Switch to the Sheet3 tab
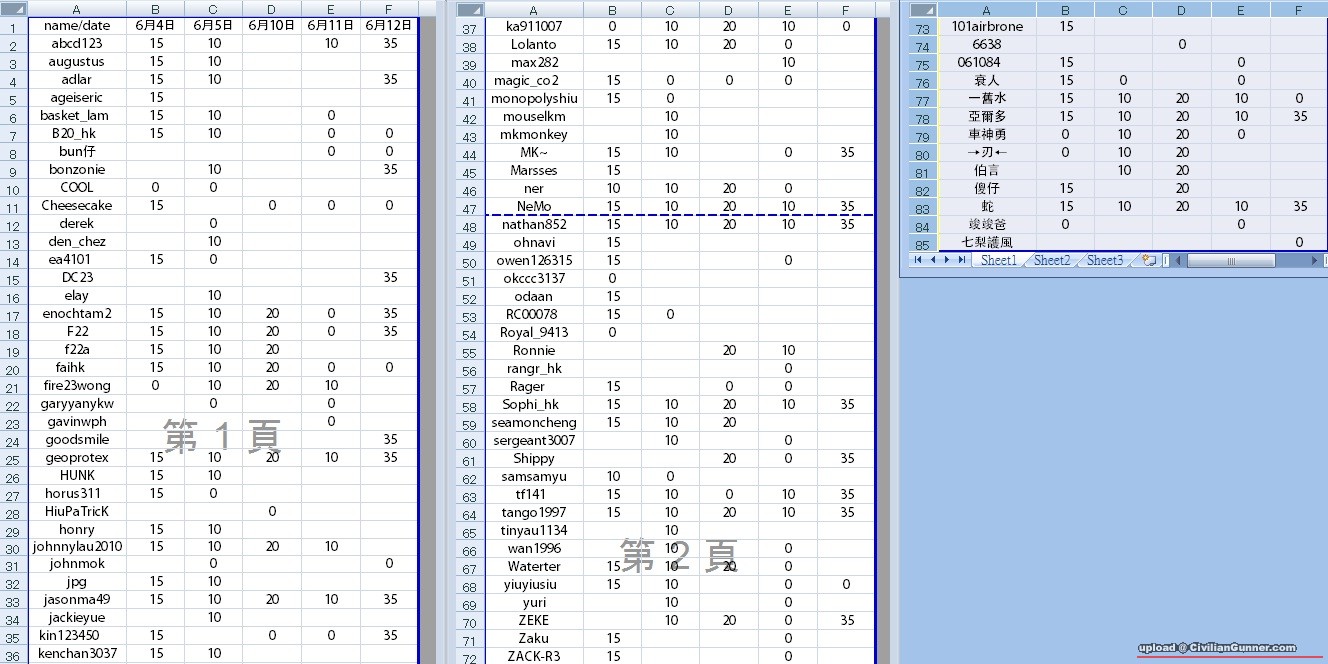 point(1104,260)
